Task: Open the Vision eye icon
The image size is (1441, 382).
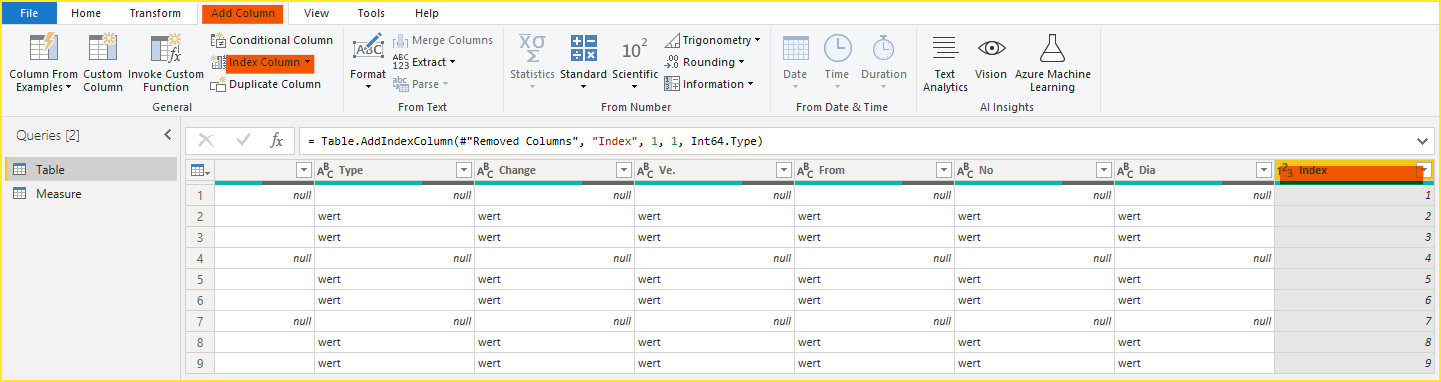Action: click(991, 48)
